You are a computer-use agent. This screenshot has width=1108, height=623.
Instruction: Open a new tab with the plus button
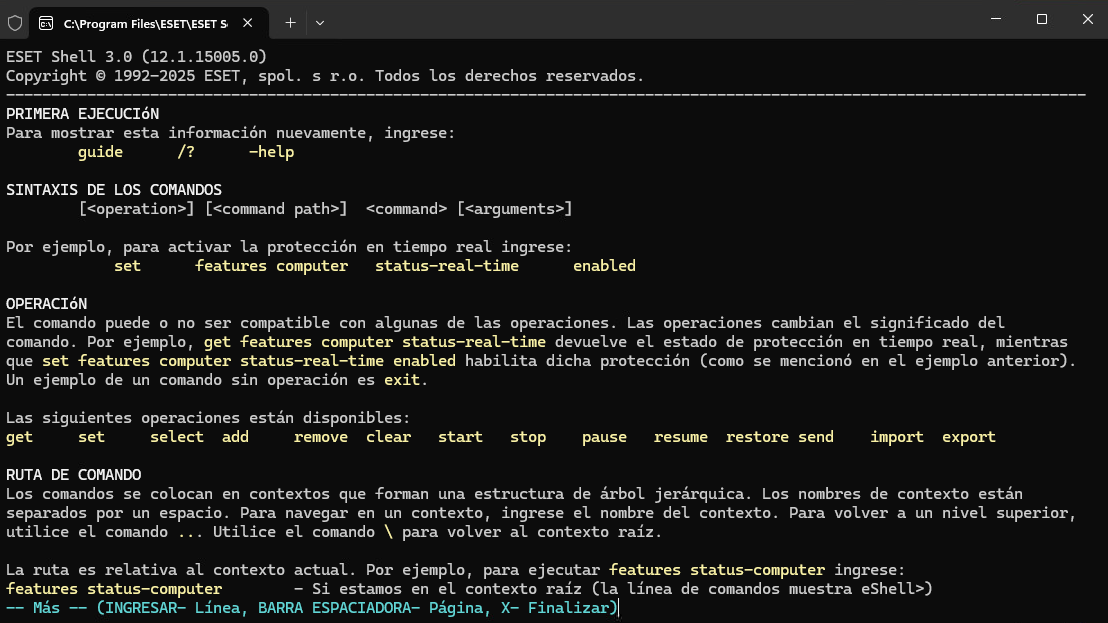click(x=290, y=21)
